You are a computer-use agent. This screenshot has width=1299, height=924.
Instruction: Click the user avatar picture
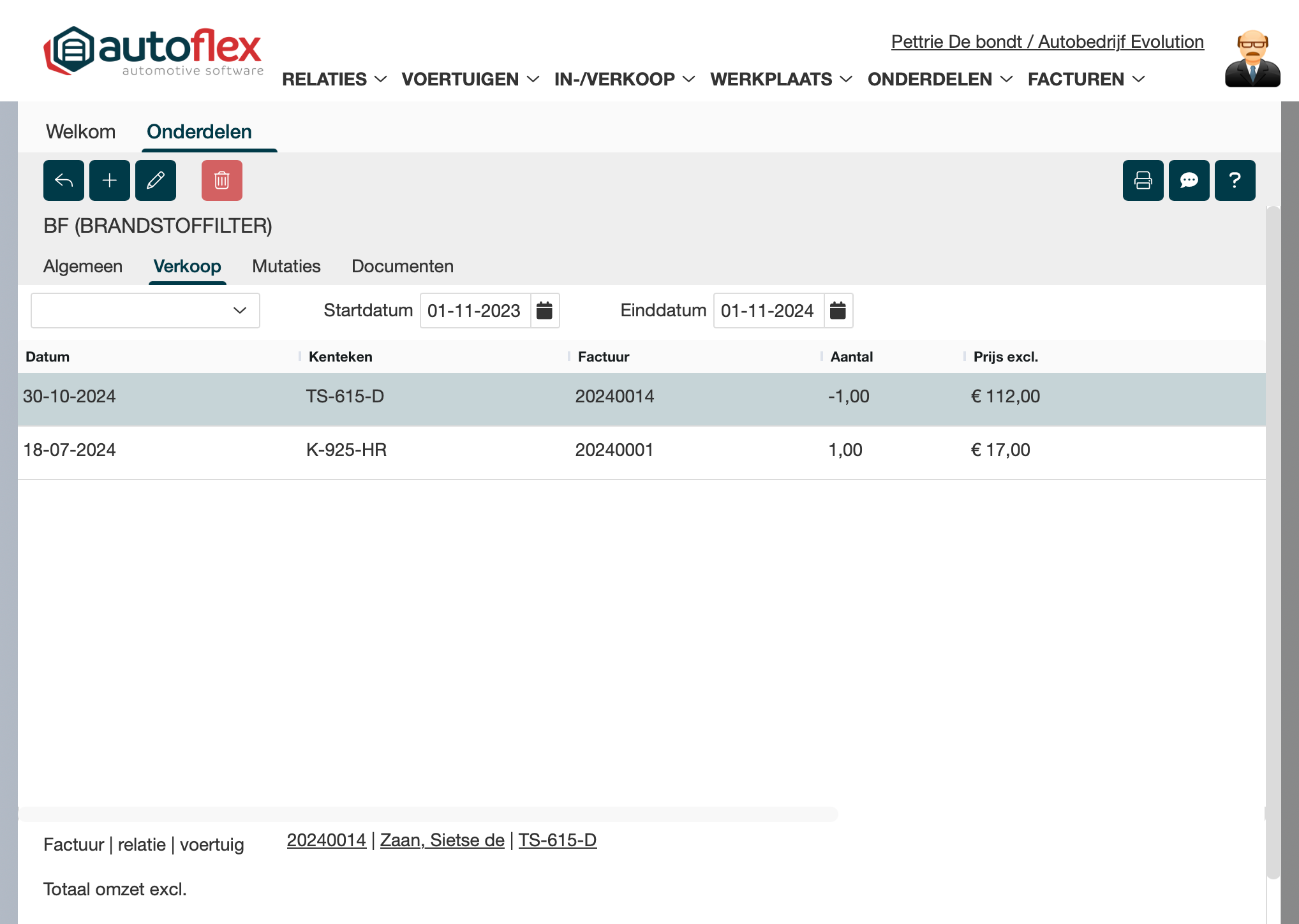[x=1252, y=59]
